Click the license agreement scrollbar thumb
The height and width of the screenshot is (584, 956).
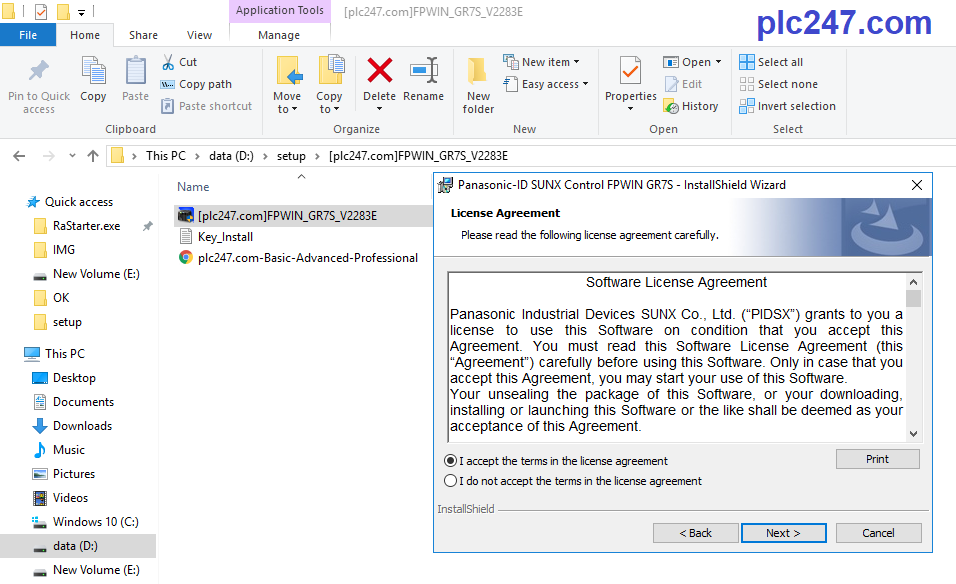tap(913, 298)
